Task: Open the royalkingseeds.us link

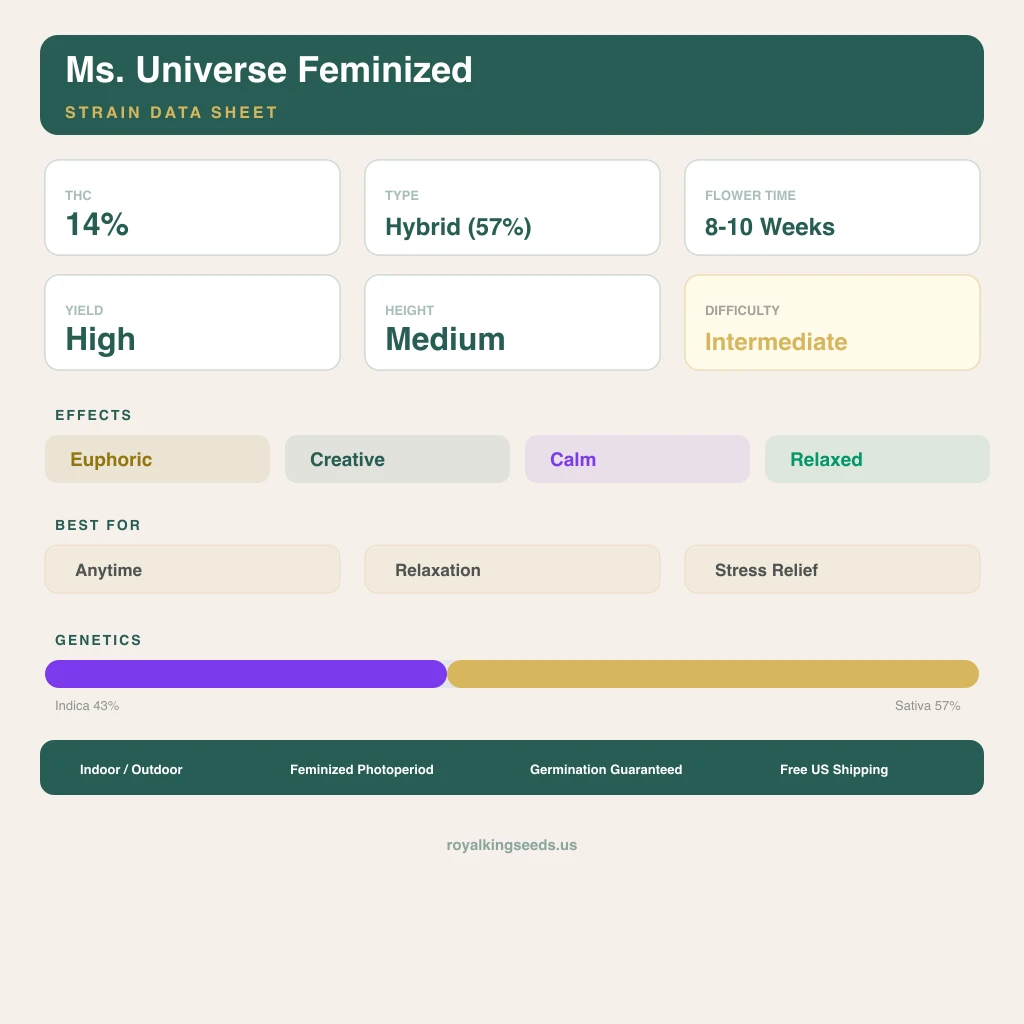Action: point(512,845)
